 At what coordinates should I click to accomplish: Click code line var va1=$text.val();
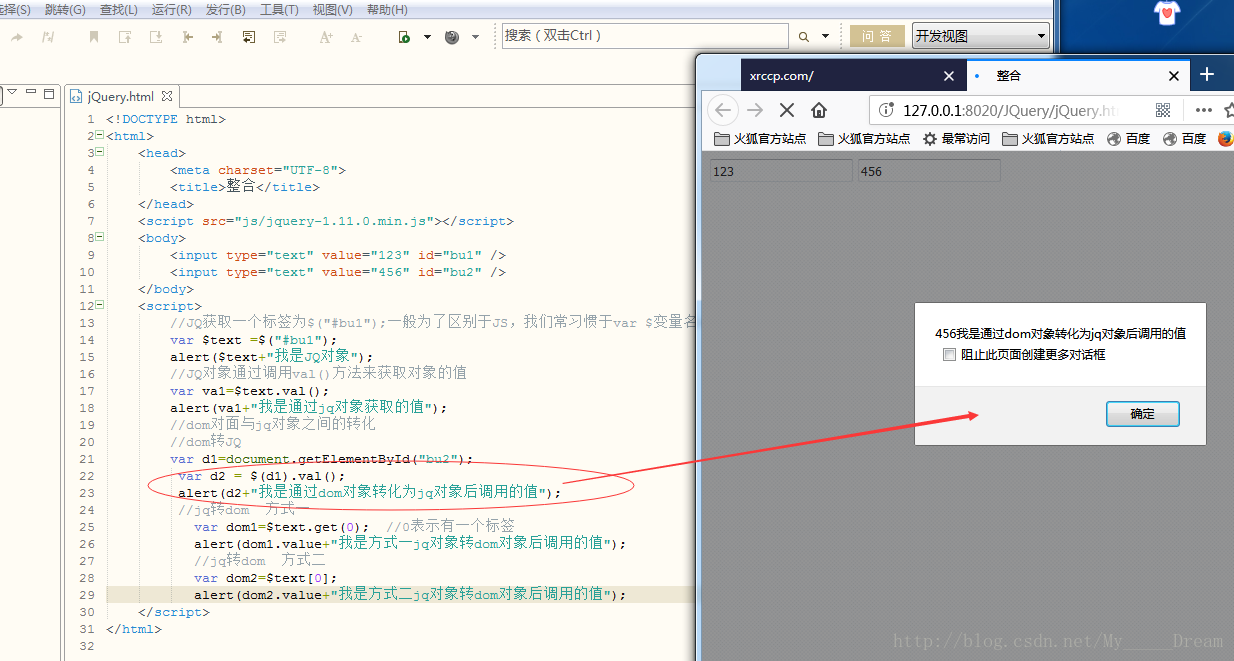point(249,391)
